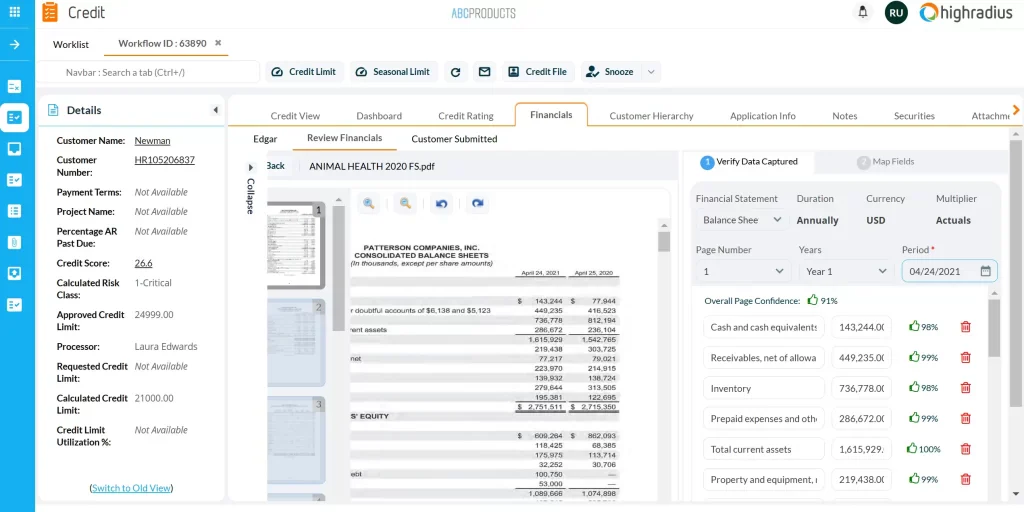Go to the Worklist tab
The image size is (1024, 512).
tap(71, 44)
